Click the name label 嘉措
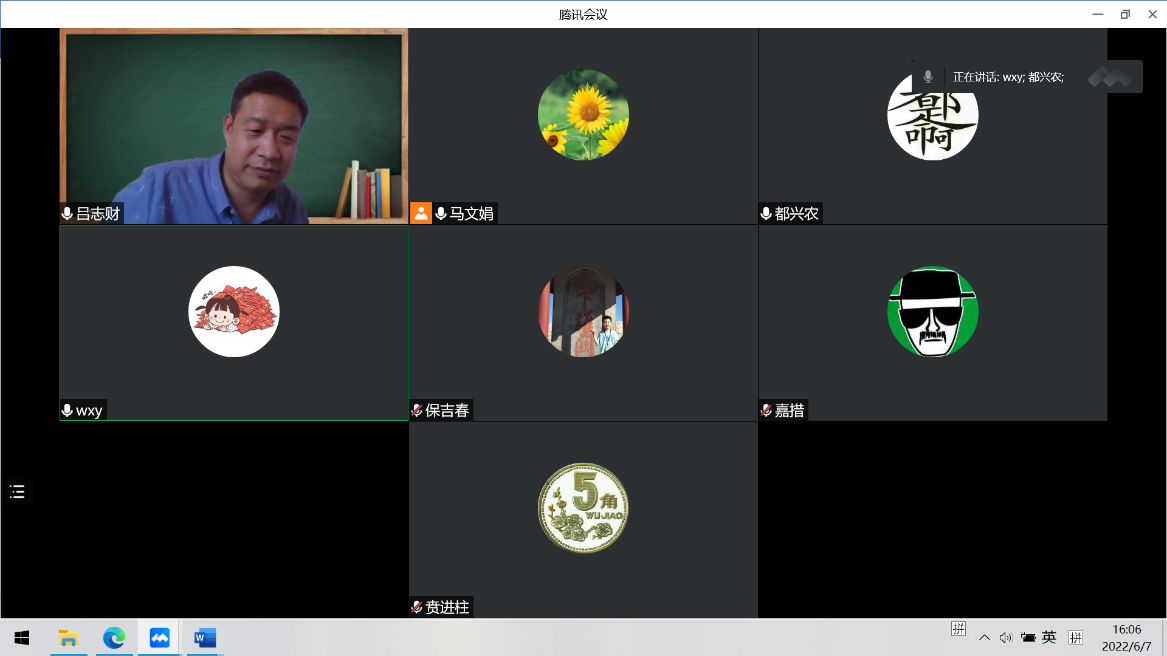Screen dimensions: 1167x656 click(x=789, y=410)
